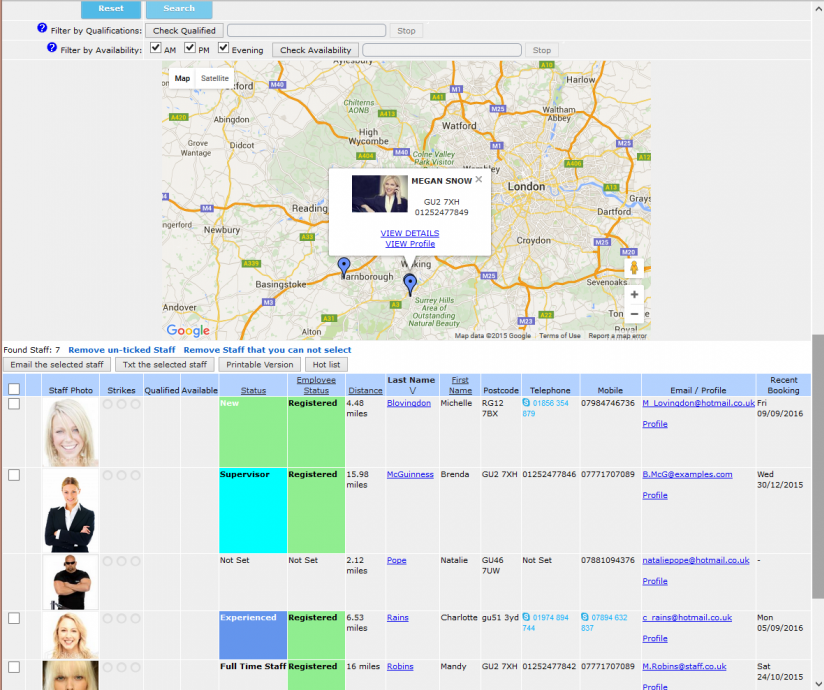Email M_Lovingdon@hotmail.co.uk
The image size is (824, 690).
(x=698, y=403)
